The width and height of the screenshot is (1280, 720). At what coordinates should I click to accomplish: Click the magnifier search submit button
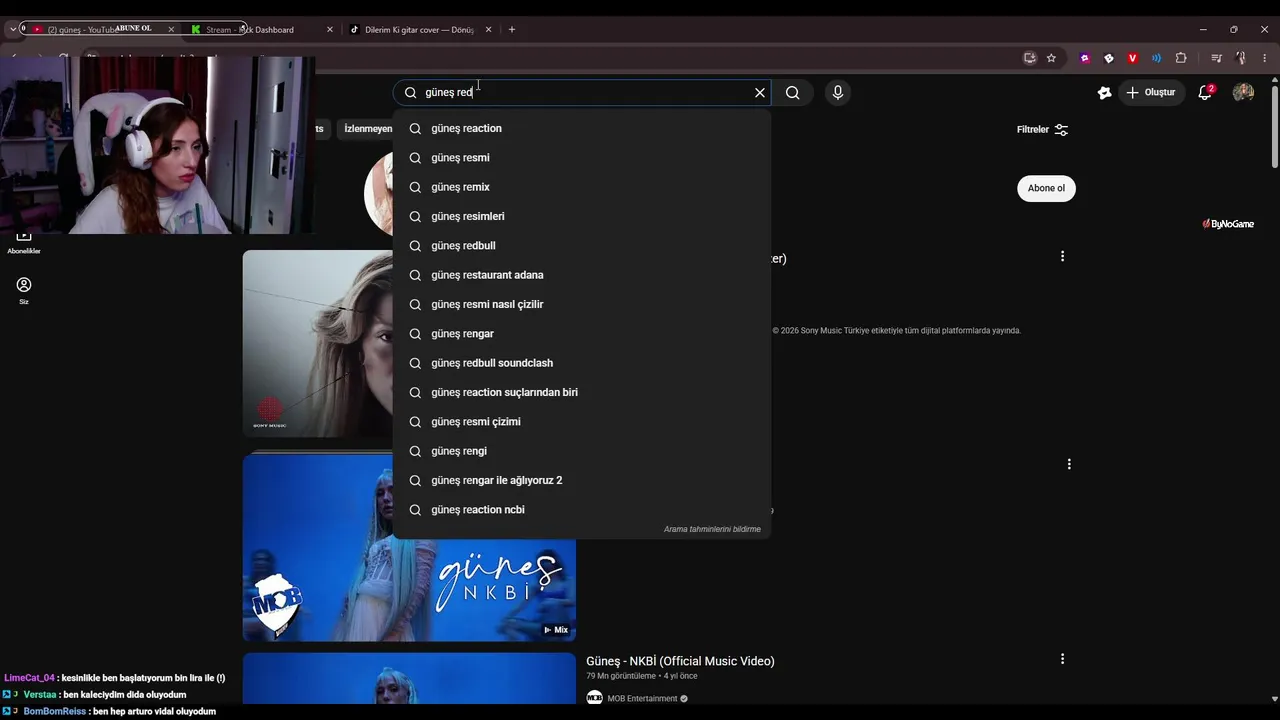coord(793,93)
